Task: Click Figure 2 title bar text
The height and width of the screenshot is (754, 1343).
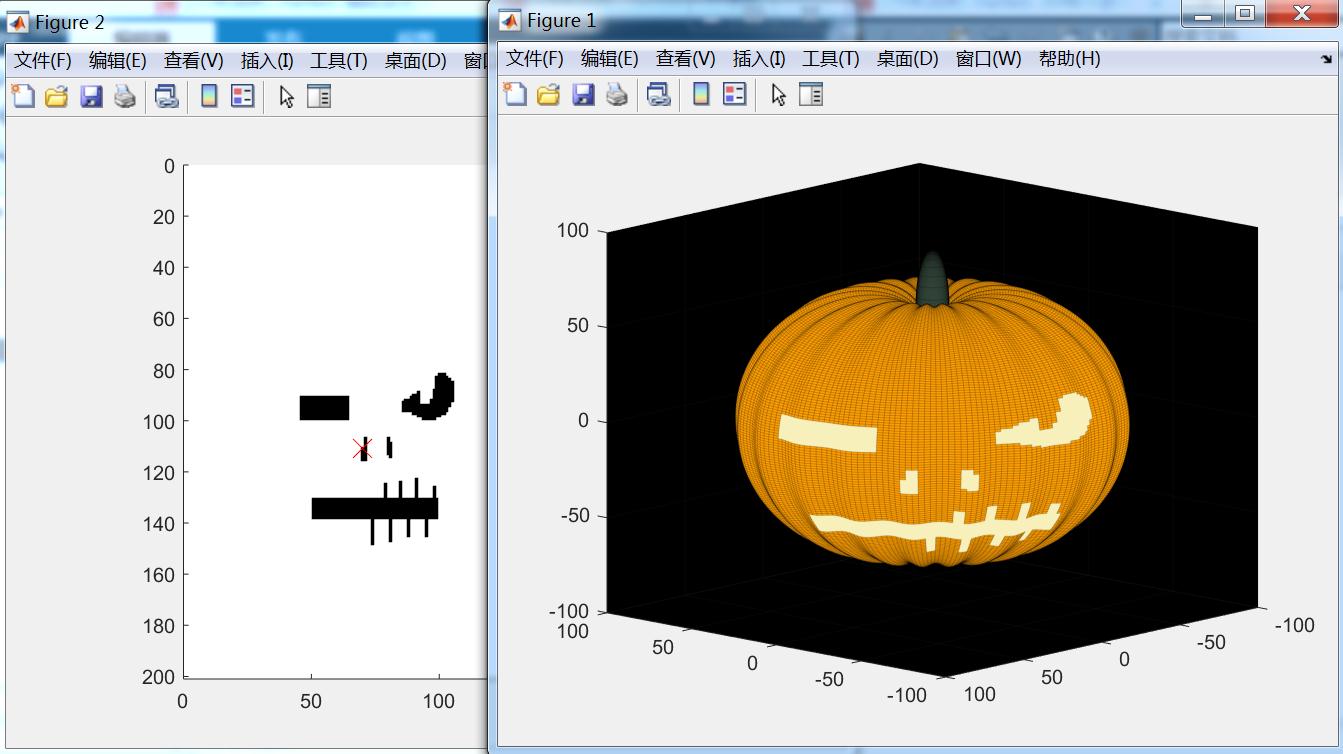Action: (x=70, y=22)
